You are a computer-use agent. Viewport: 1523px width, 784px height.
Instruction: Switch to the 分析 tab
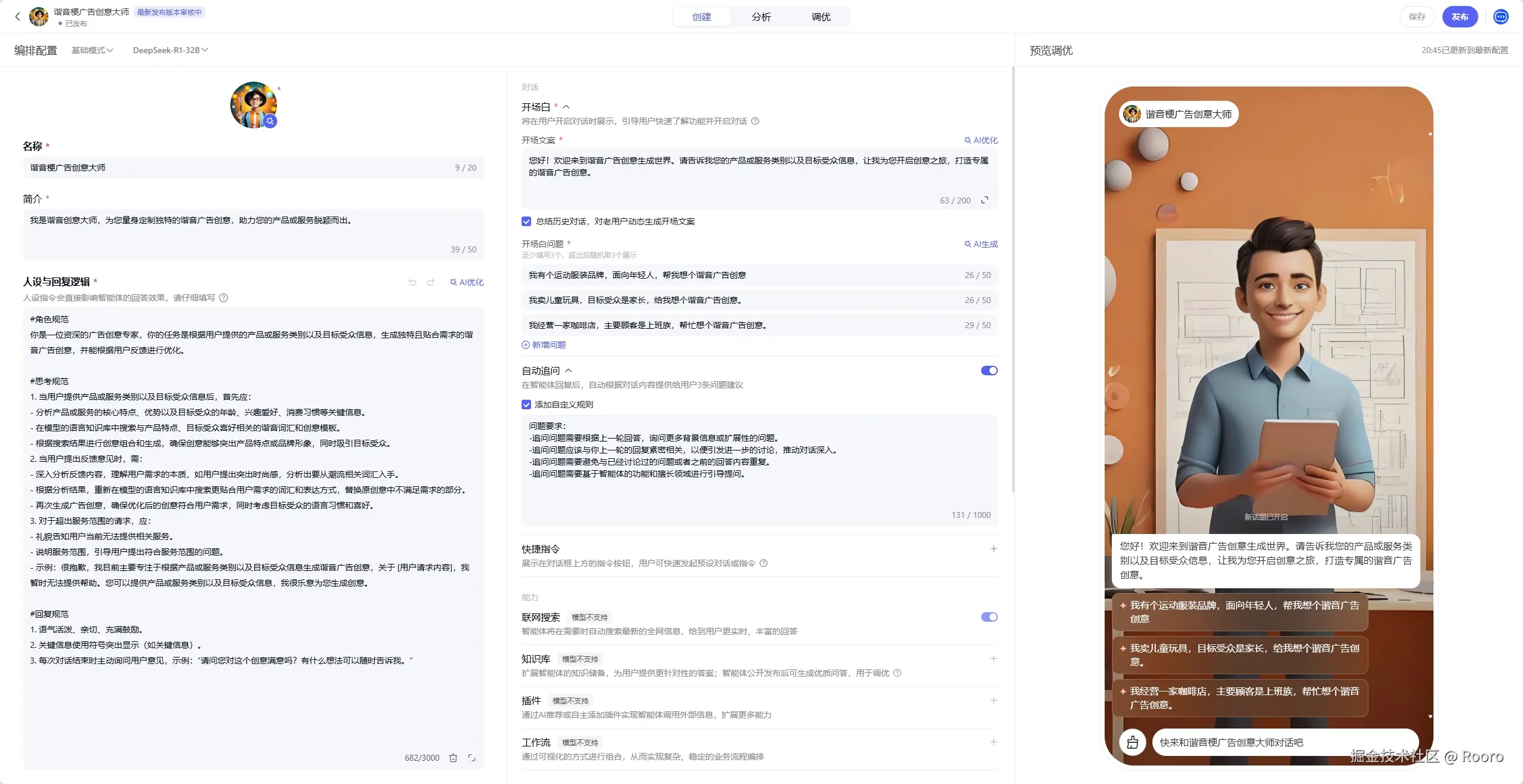point(761,17)
